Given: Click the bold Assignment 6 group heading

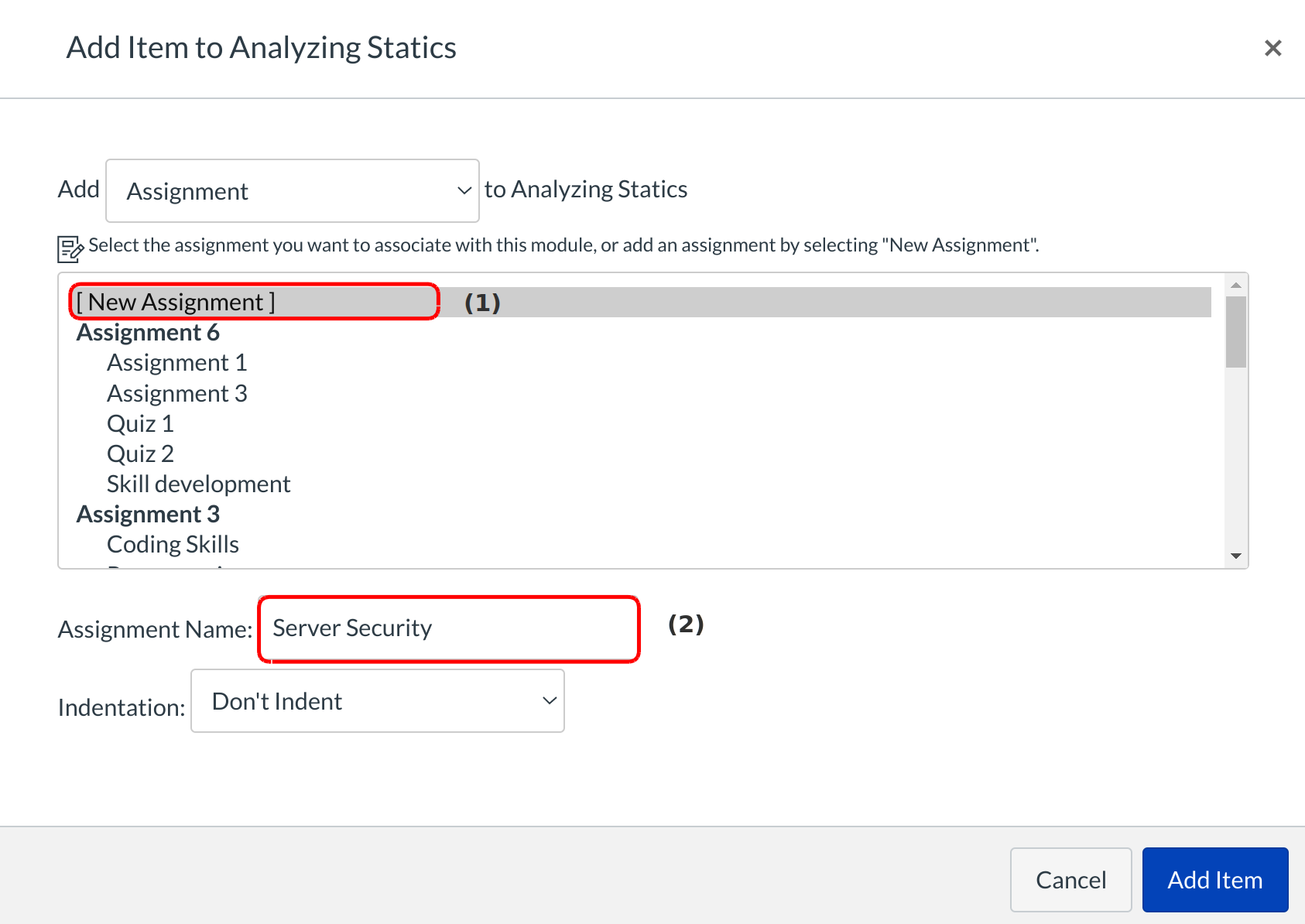Looking at the screenshot, I should click(x=148, y=333).
